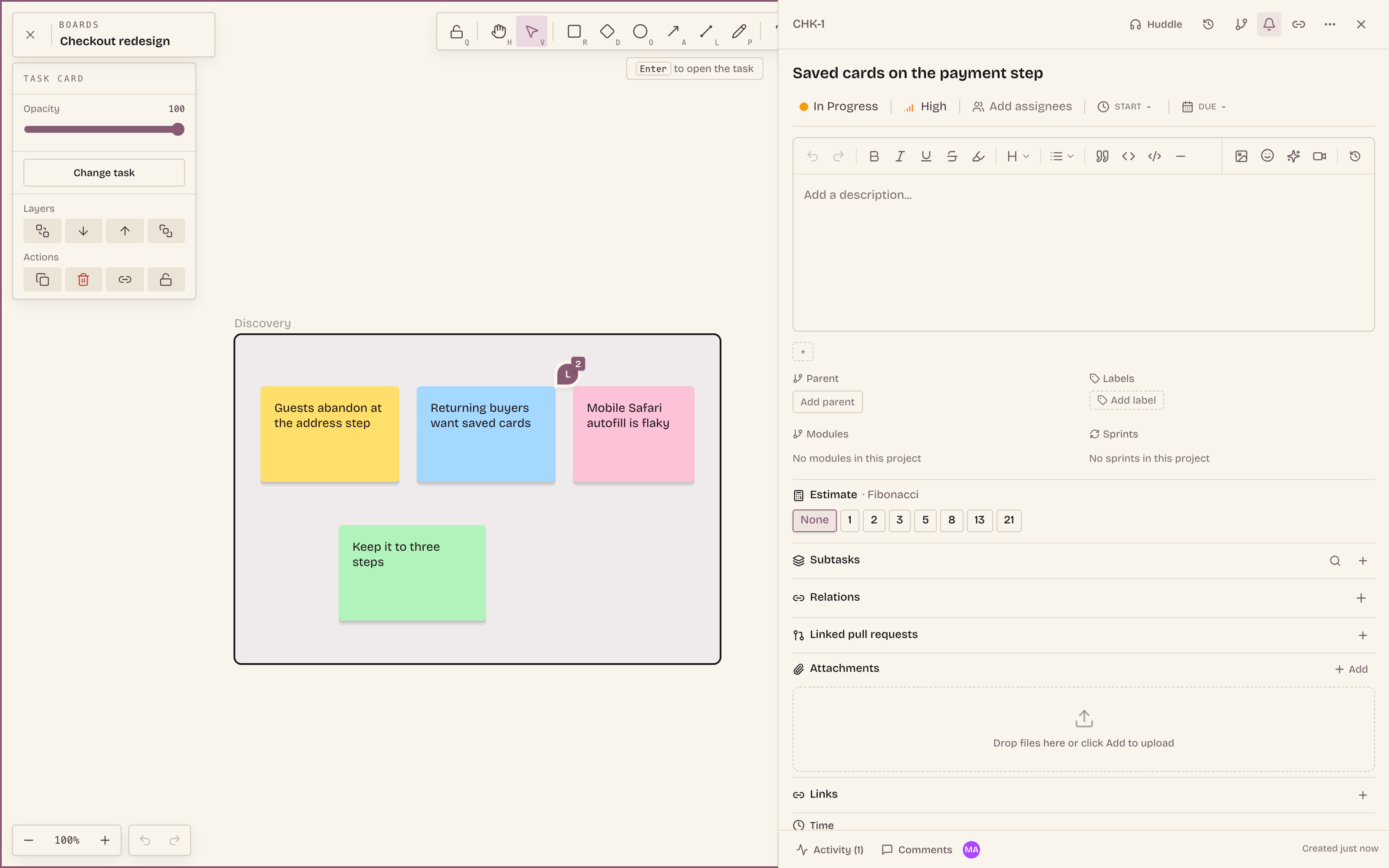Switch to the Activity tab
This screenshot has width=1389, height=868.
tap(830, 850)
